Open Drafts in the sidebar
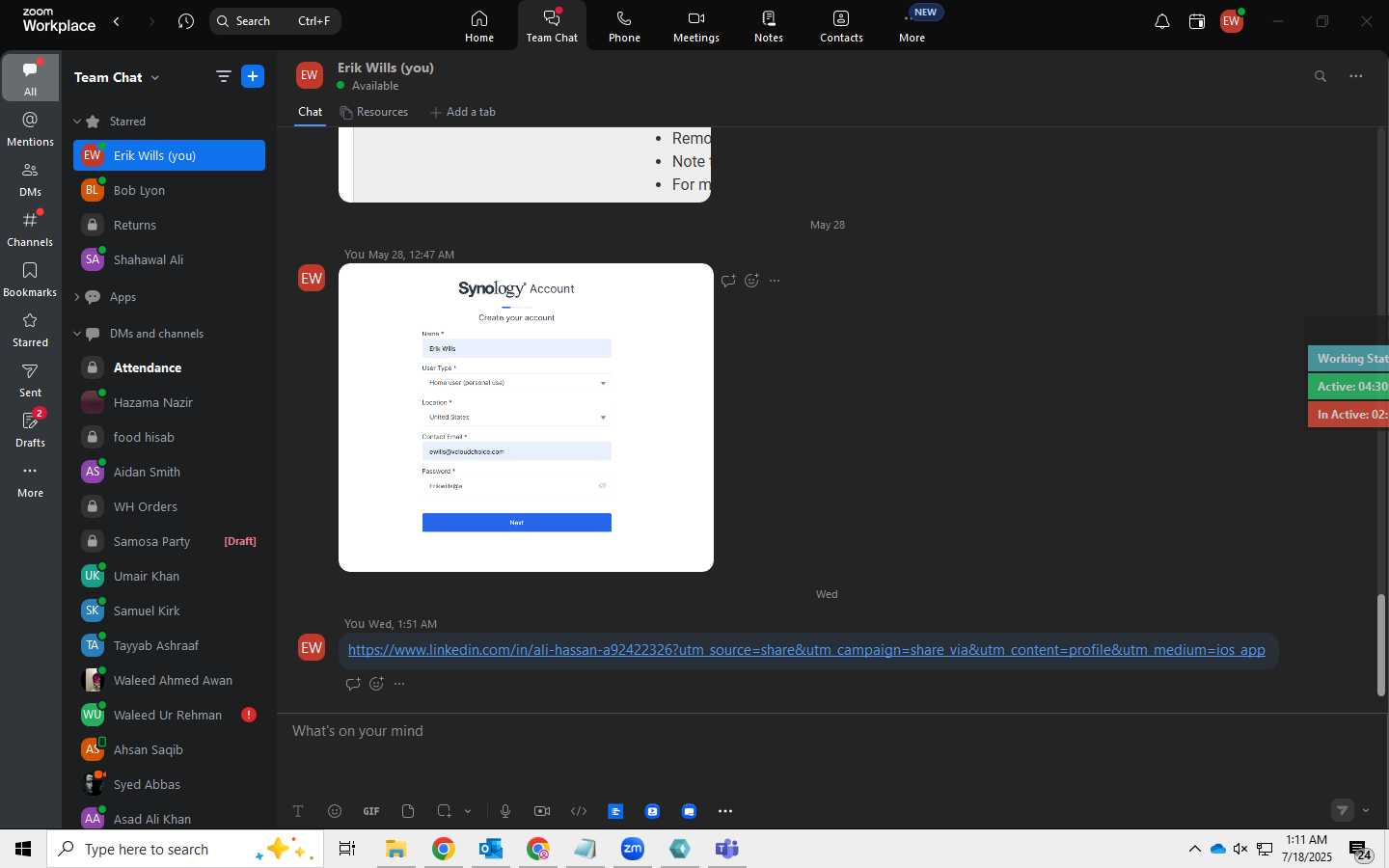The image size is (1389, 868). (30, 429)
